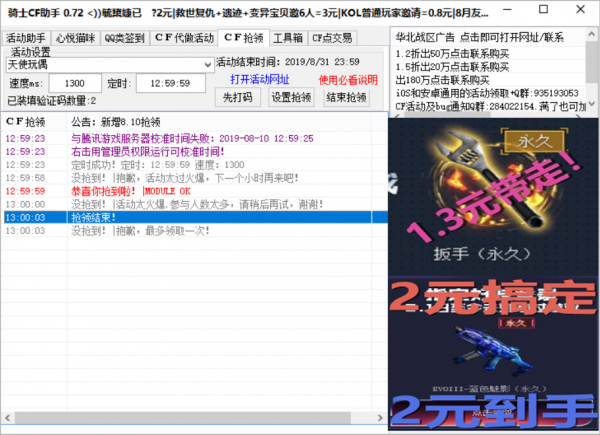Screen dimensions: 600x435
Task: Click the ad list scroll-down arrow
Action: tap(592, 103)
